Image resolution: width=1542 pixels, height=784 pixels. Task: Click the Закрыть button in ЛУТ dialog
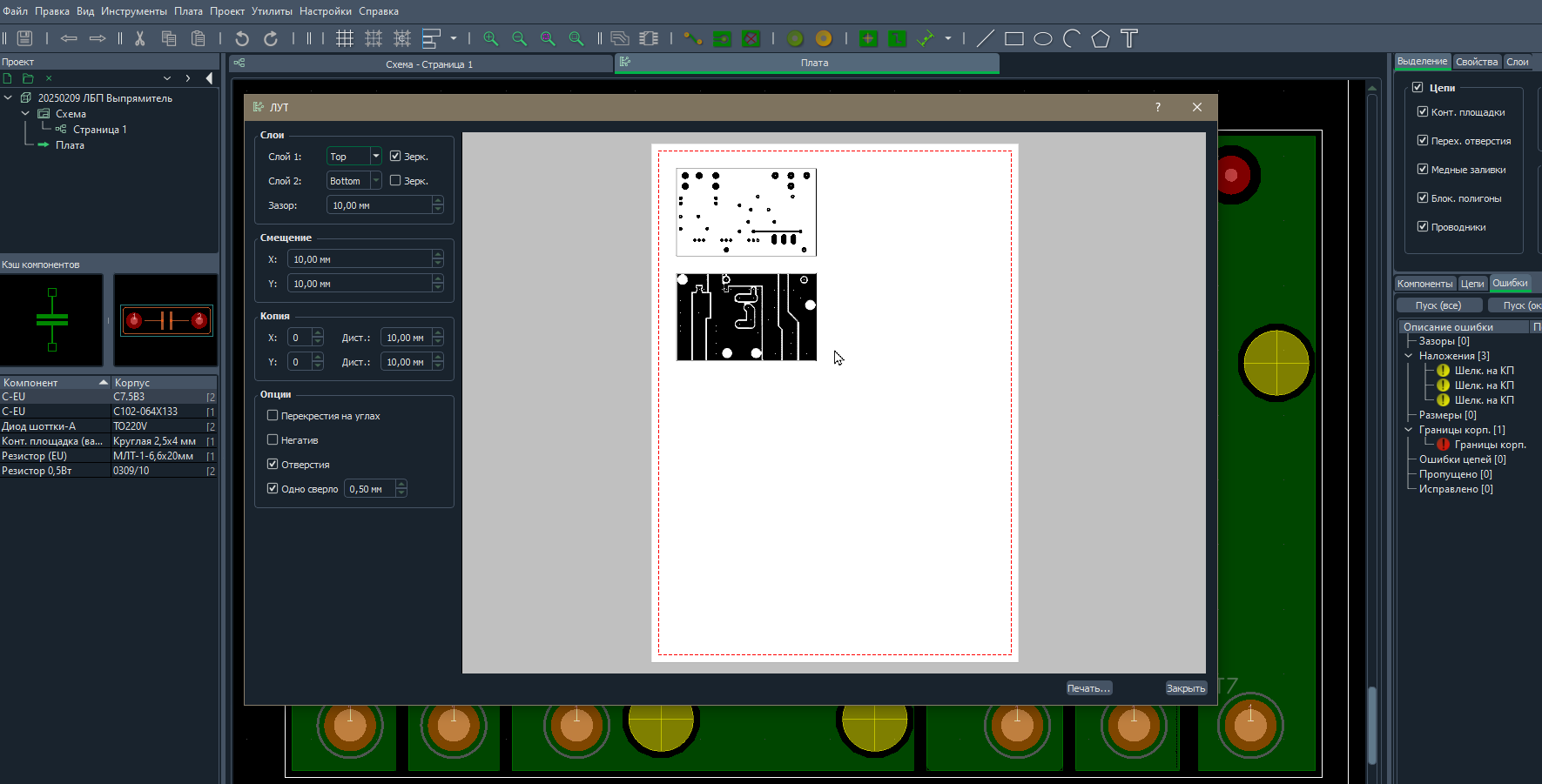click(x=1186, y=688)
